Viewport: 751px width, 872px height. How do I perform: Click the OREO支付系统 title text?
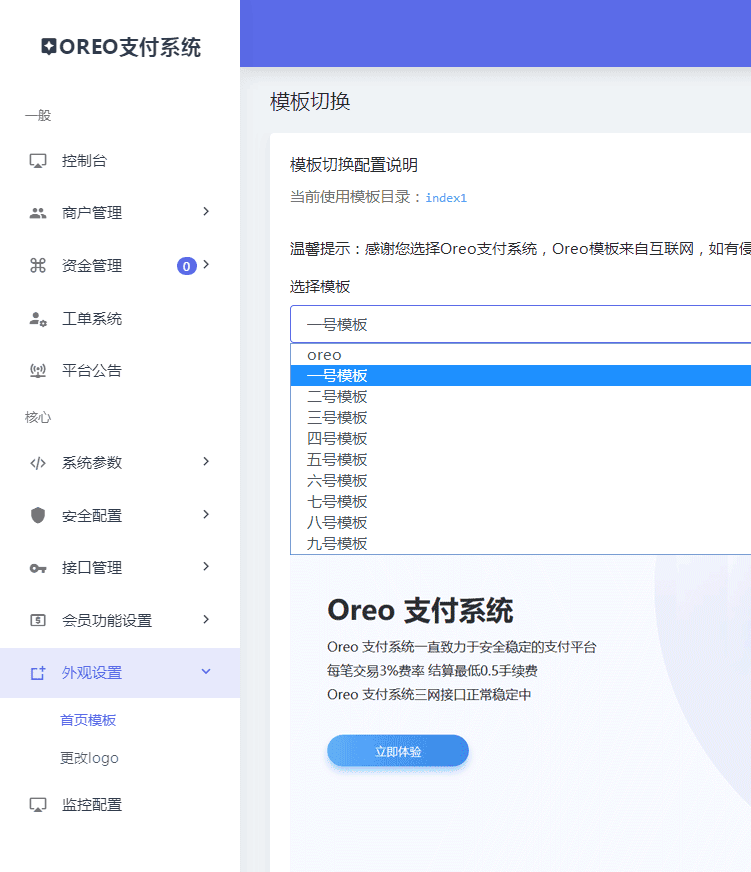[x=130, y=47]
